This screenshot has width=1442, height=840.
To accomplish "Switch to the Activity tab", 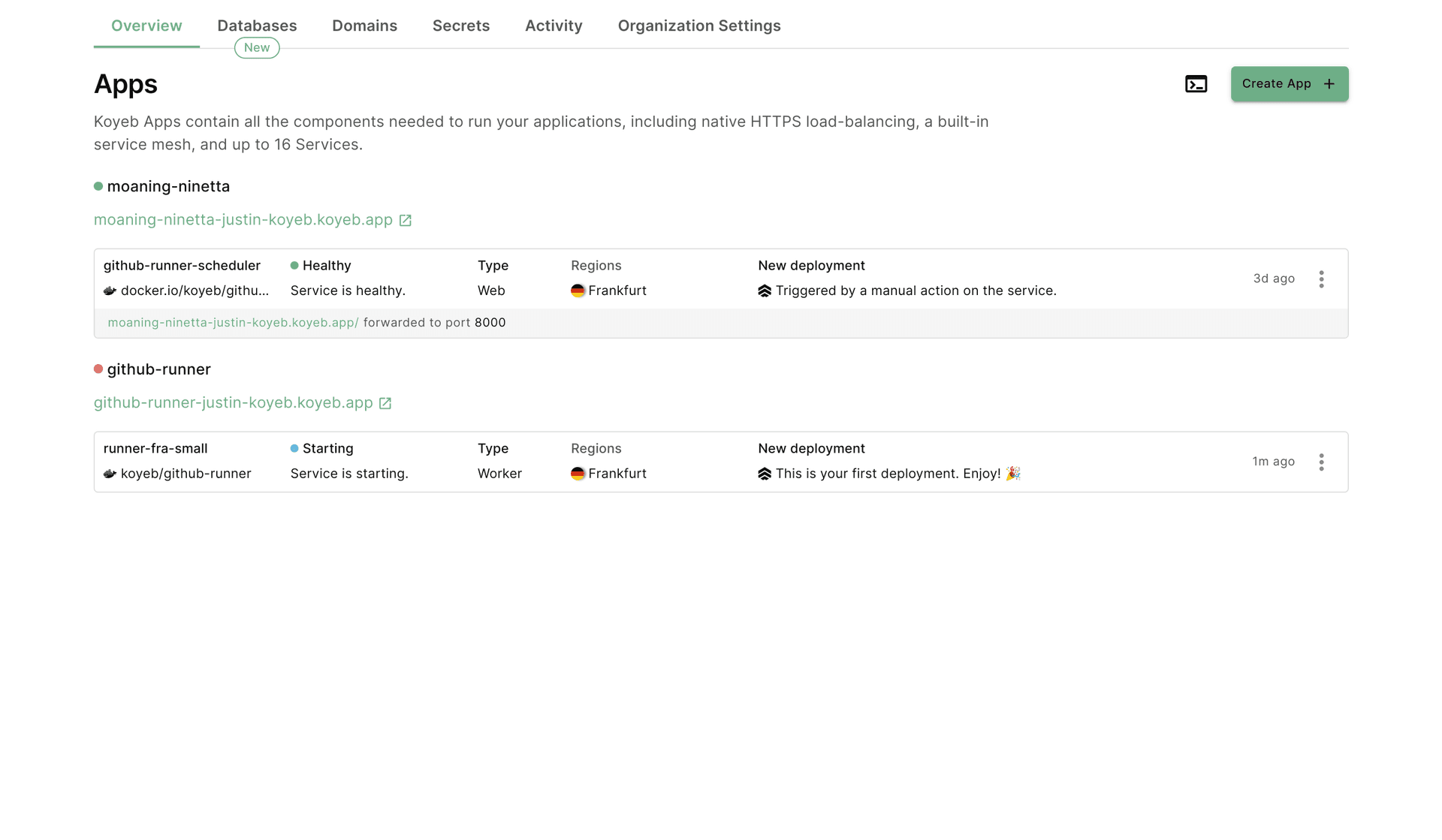I will tap(554, 25).
